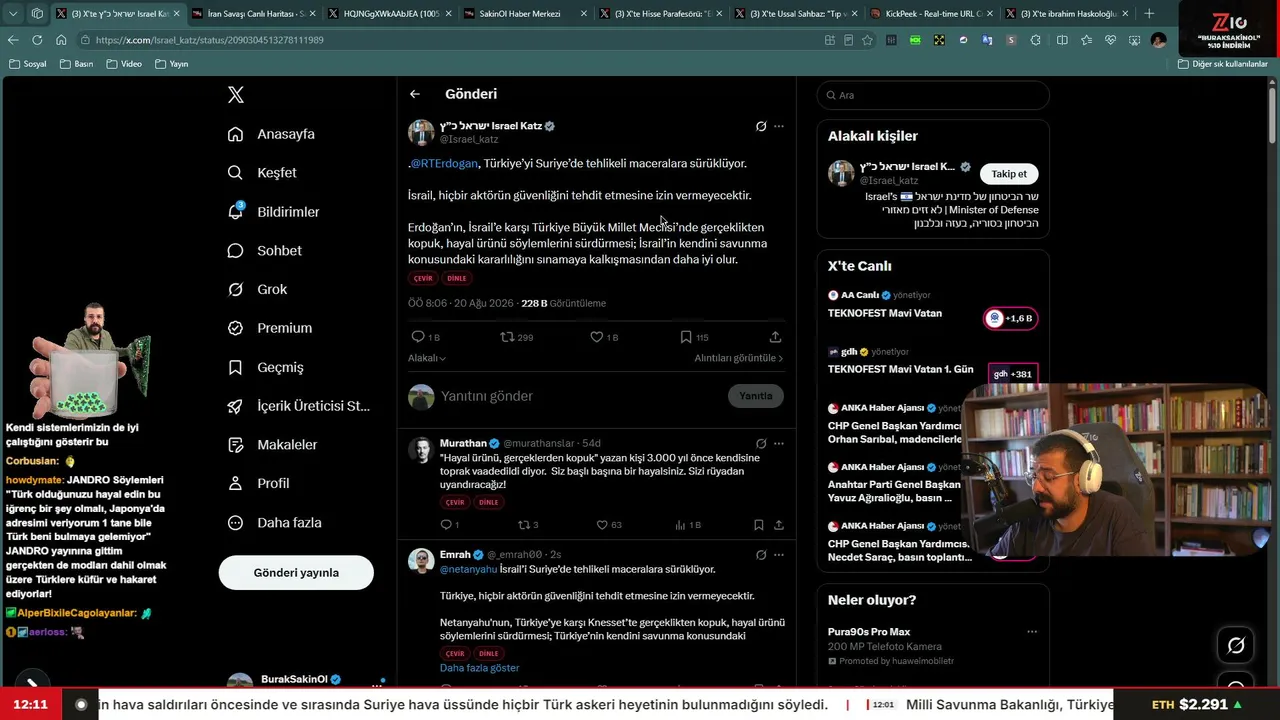Open the Sosyal bookmarks folder
The image size is (1280, 720).
click(28, 64)
